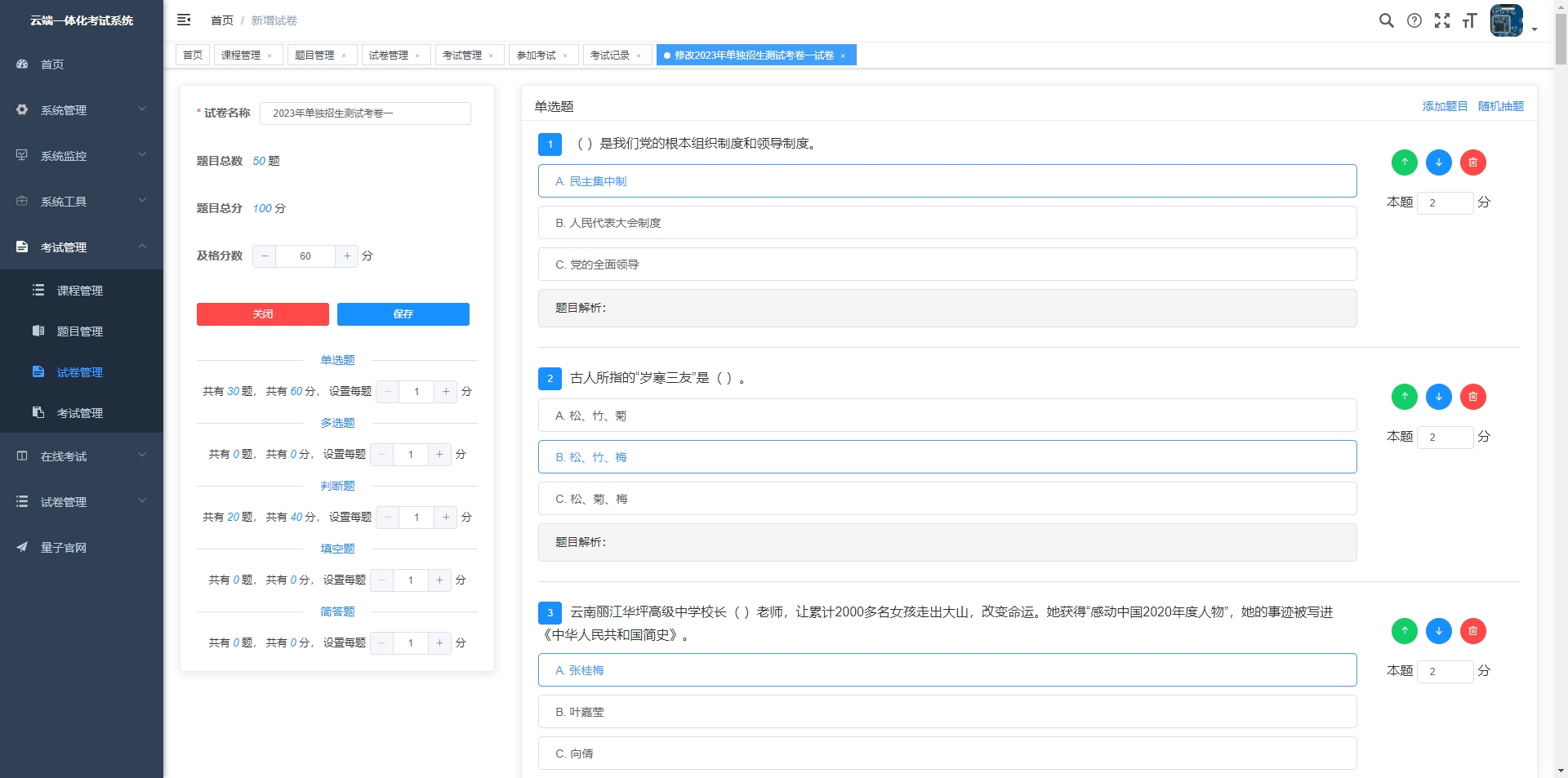Click 首页 in the breadcrumb
Image resolution: width=1568 pixels, height=778 pixels.
222,20
